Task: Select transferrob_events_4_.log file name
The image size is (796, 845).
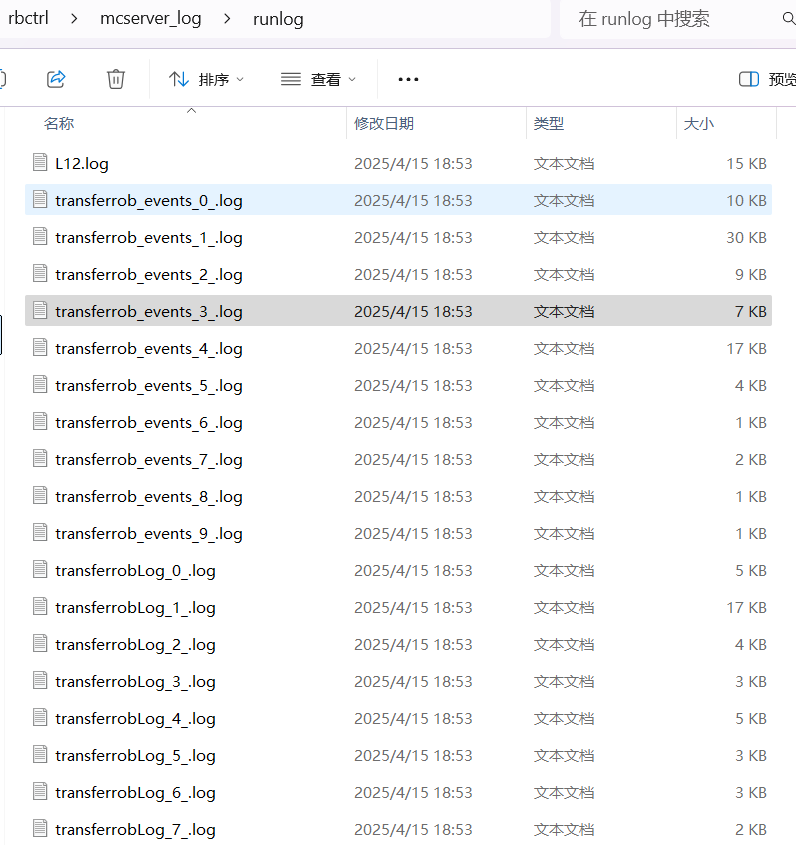Action: pos(149,348)
